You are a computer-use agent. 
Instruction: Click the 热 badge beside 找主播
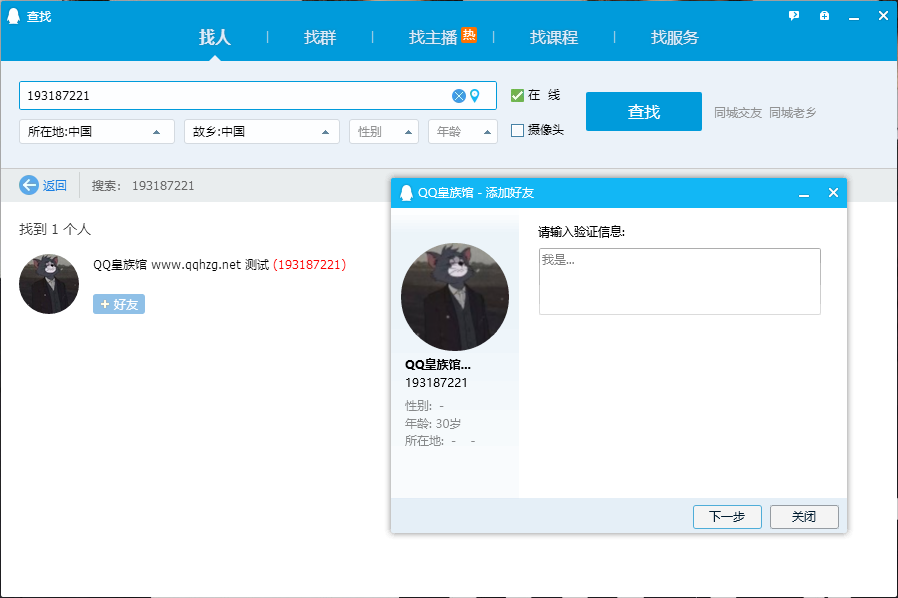(469, 35)
